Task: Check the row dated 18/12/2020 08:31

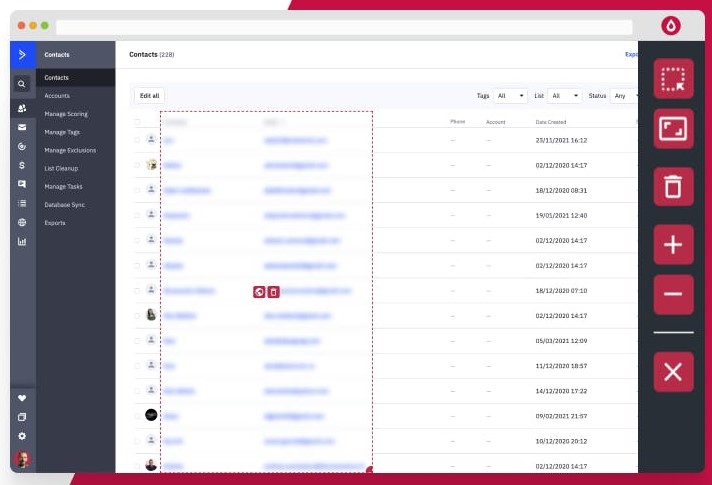Action: click(137, 190)
